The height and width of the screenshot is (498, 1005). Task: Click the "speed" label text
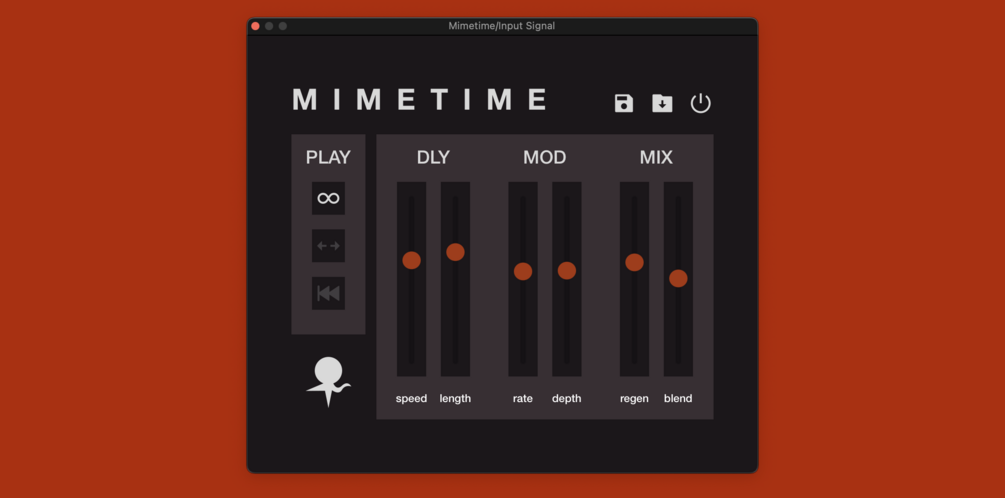pos(411,399)
